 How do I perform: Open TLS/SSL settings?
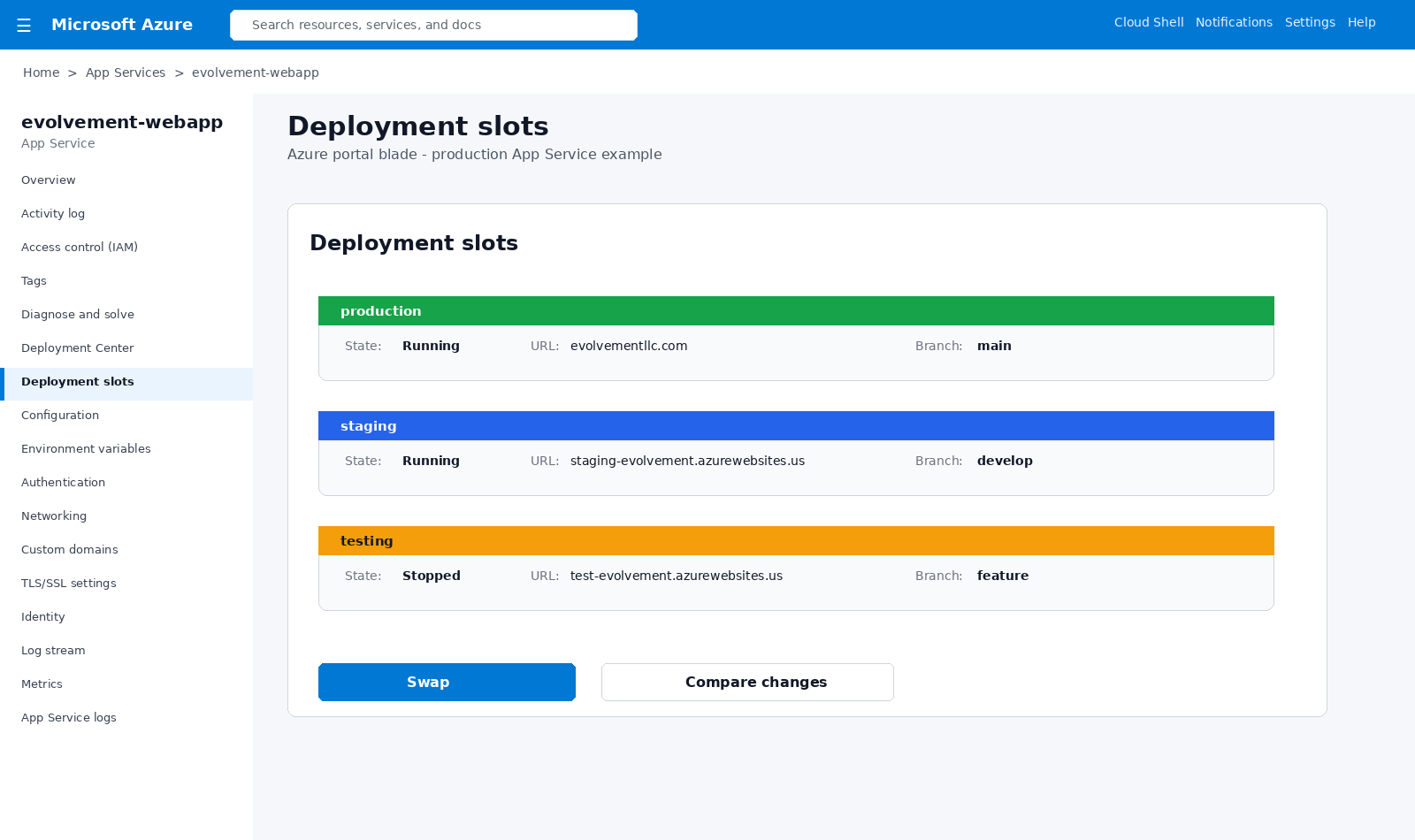[x=126, y=584]
